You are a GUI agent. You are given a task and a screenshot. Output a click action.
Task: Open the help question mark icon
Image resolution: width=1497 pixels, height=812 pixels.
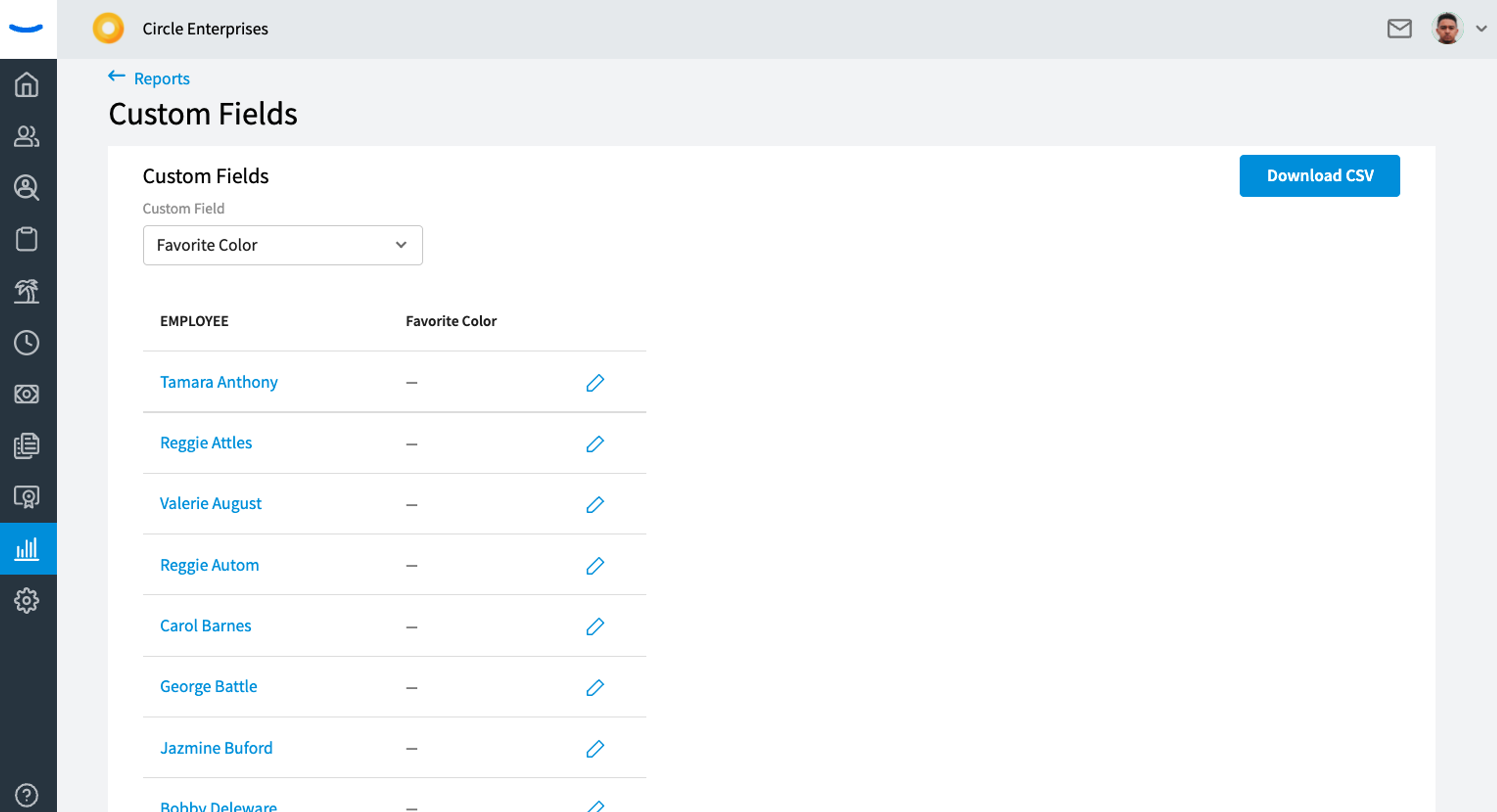click(x=27, y=794)
